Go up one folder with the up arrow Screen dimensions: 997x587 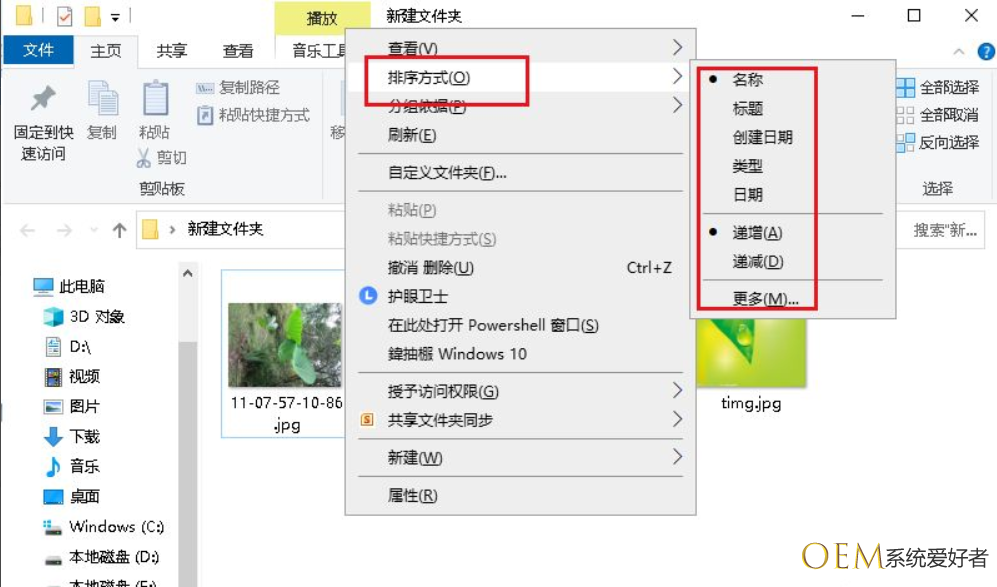(120, 230)
